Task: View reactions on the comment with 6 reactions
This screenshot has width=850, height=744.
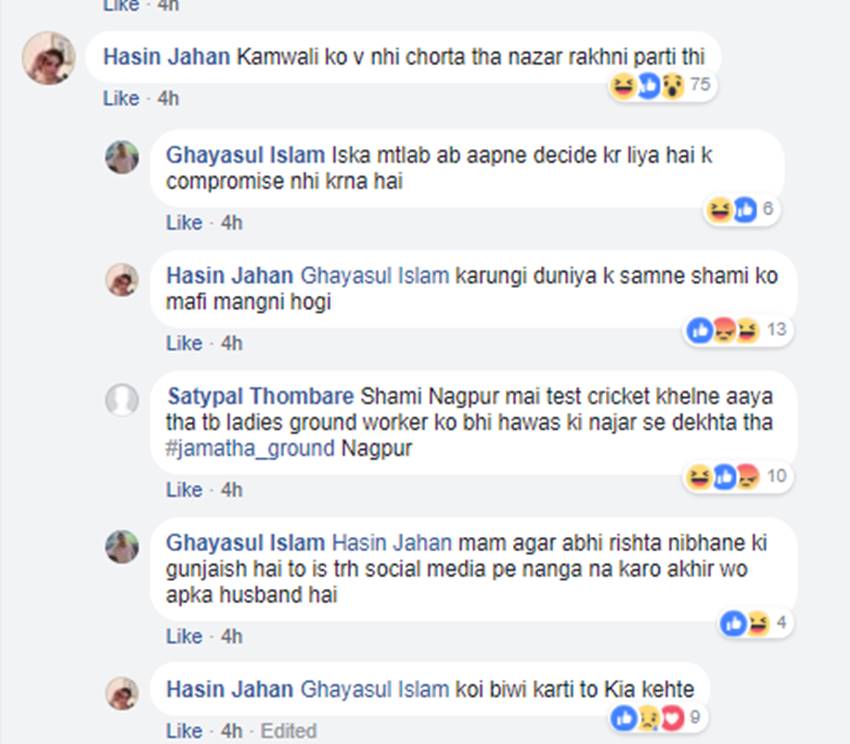Action: click(742, 210)
